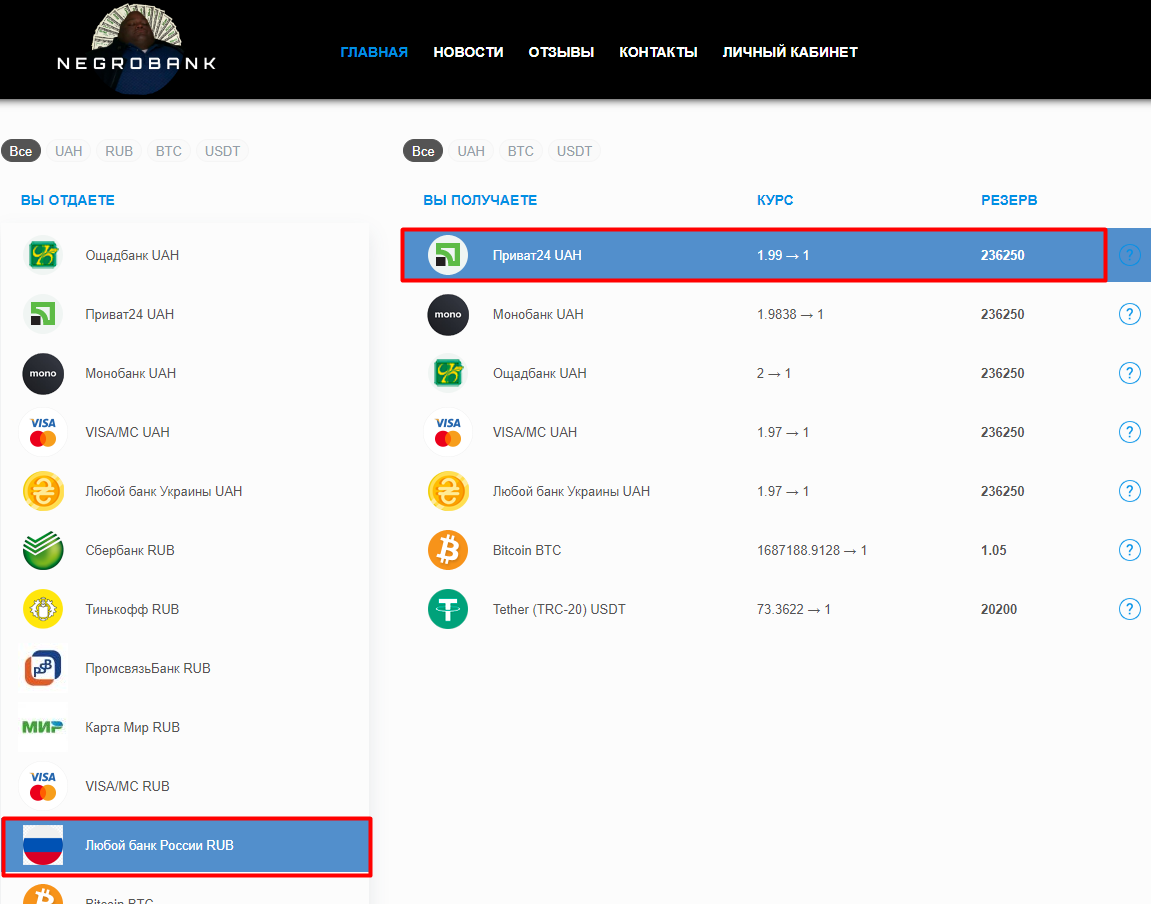Open help icon for Bitcoin BTC row
This screenshot has width=1151, height=904.
1130,550
